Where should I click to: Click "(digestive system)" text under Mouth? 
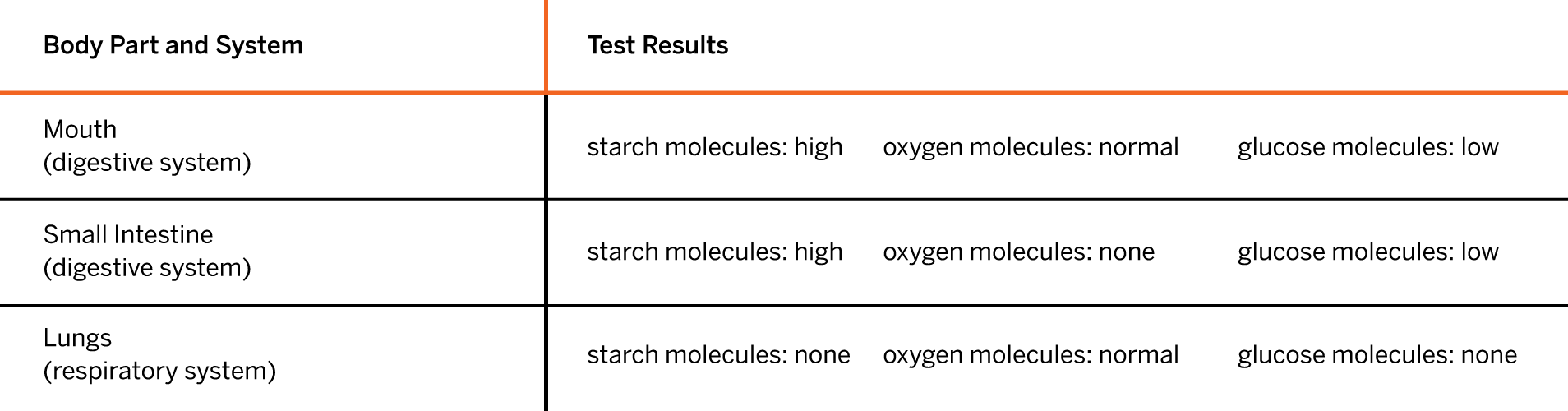pyautogui.click(x=147, y=162)
